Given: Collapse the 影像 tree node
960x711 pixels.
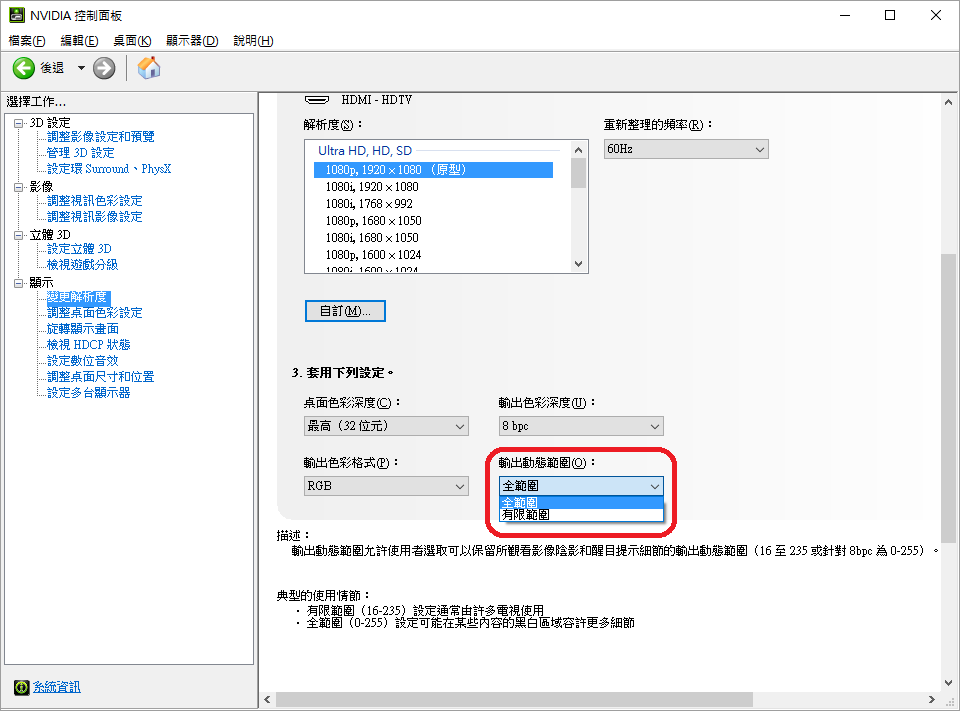Looking at the screenshot, I should pos(19,187).
